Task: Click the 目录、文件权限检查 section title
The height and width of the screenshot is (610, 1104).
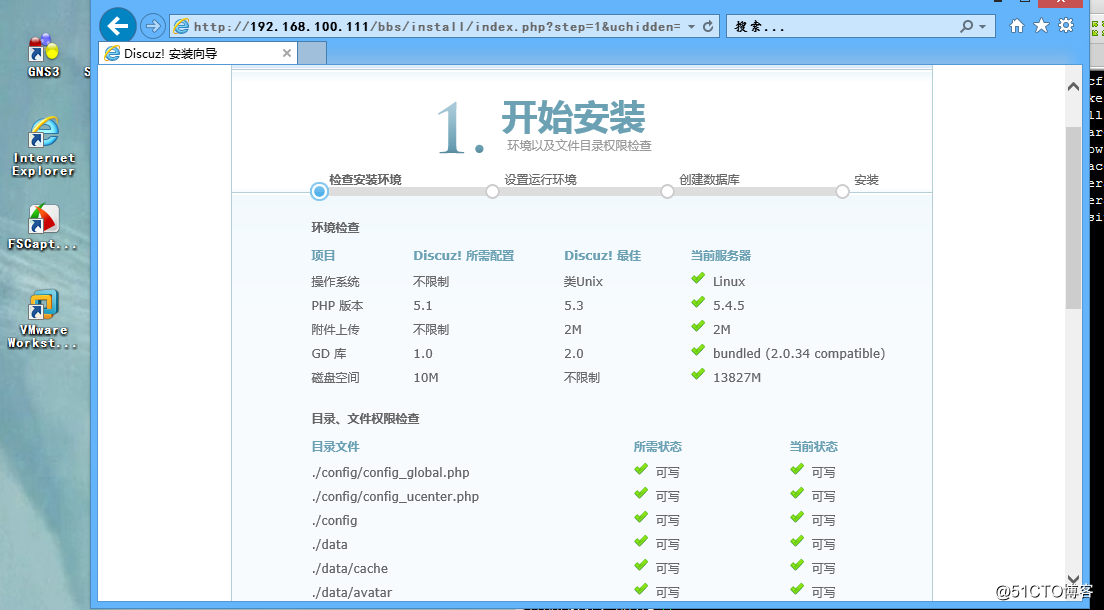Action: (365, 418)
